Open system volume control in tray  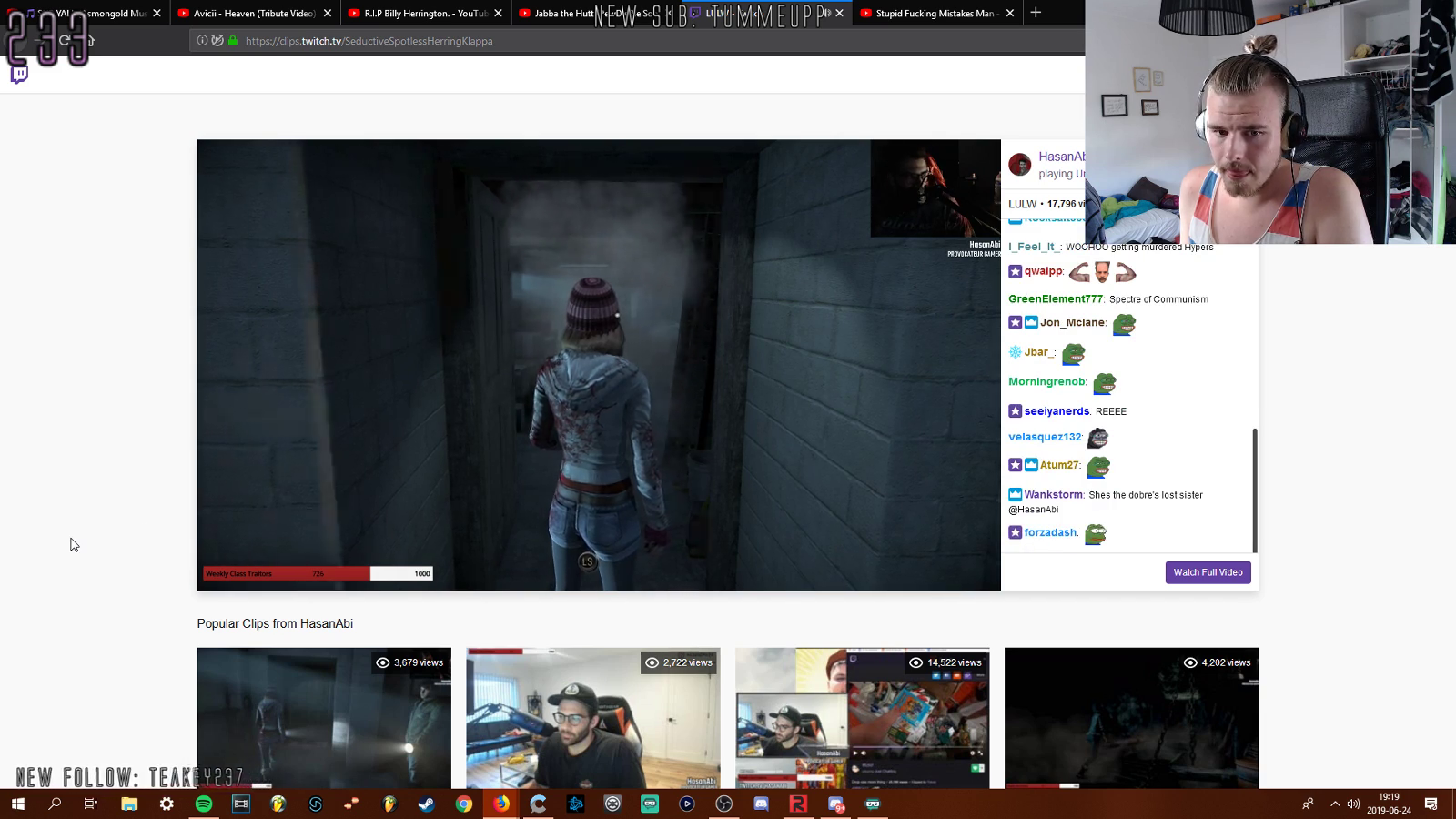[x=1353, y=804]
